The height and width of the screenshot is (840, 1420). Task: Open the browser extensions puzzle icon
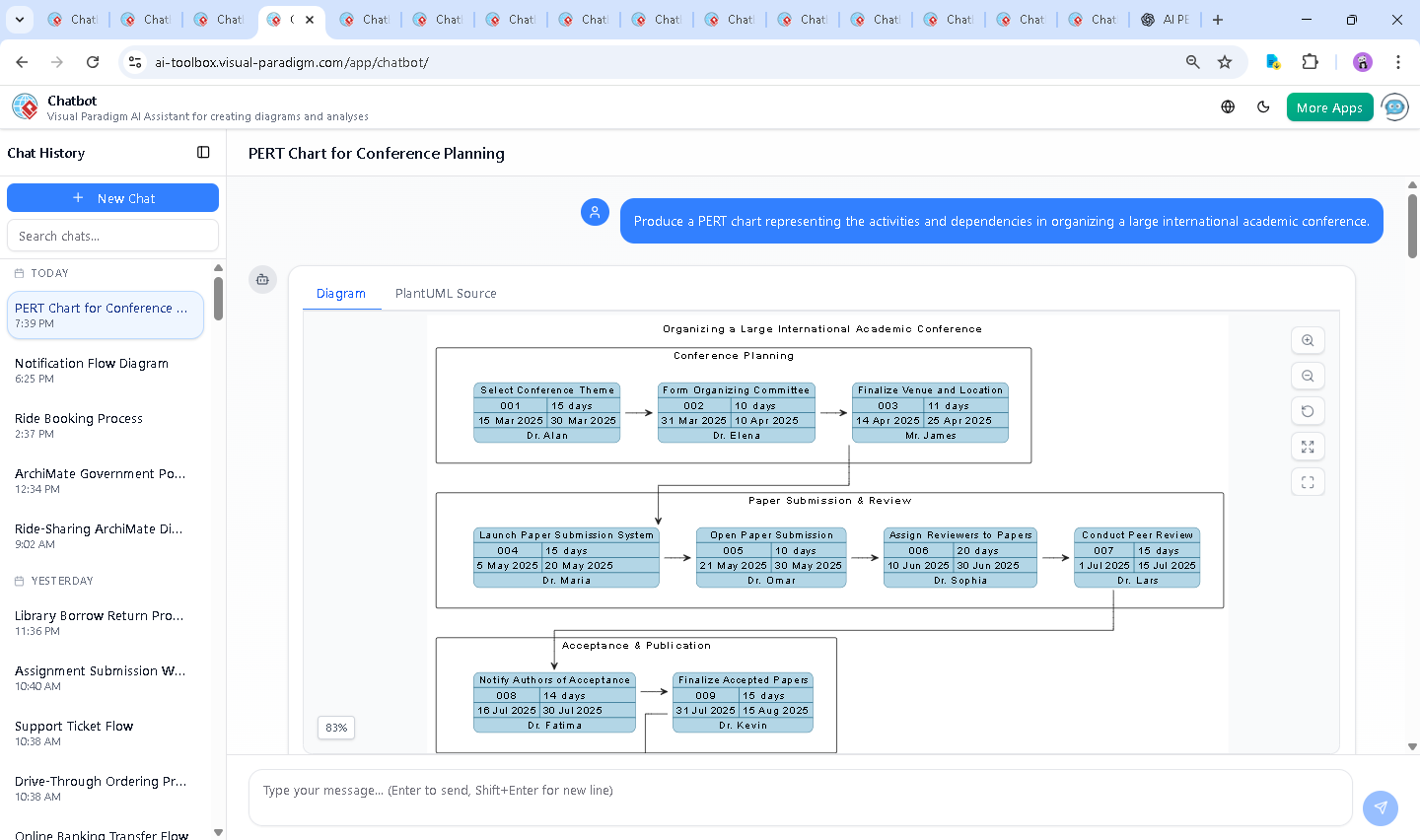point(1310,62)
